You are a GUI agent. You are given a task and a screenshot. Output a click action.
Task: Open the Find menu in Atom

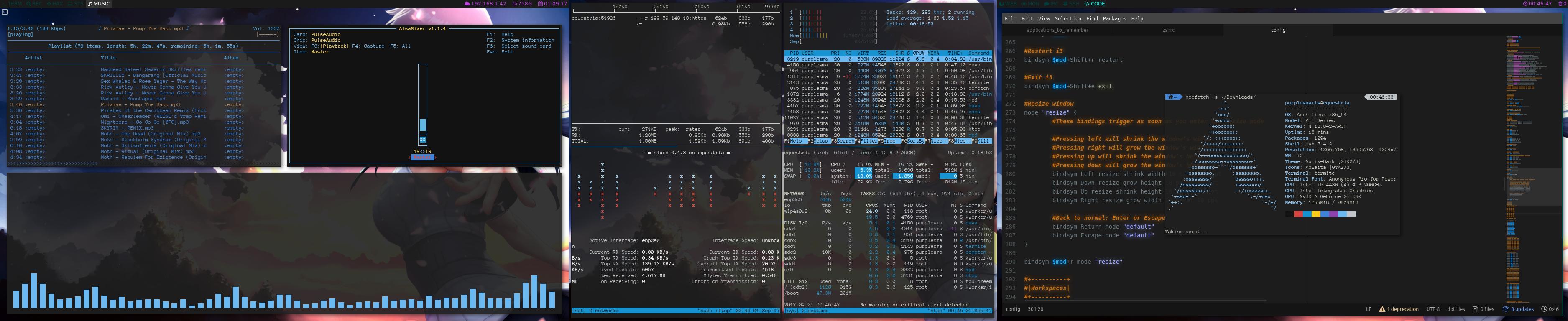point(1092,19)
